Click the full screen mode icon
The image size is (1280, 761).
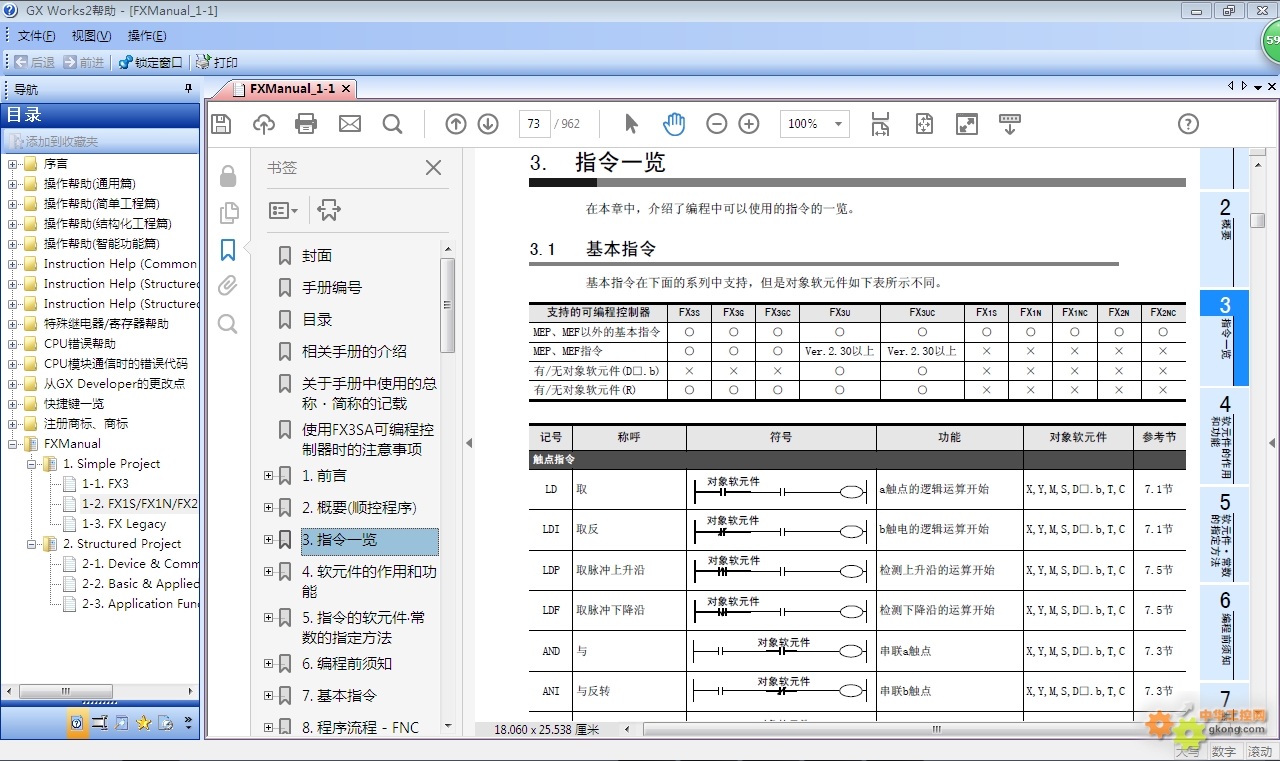pyautogui.click(x=967, y=124)
